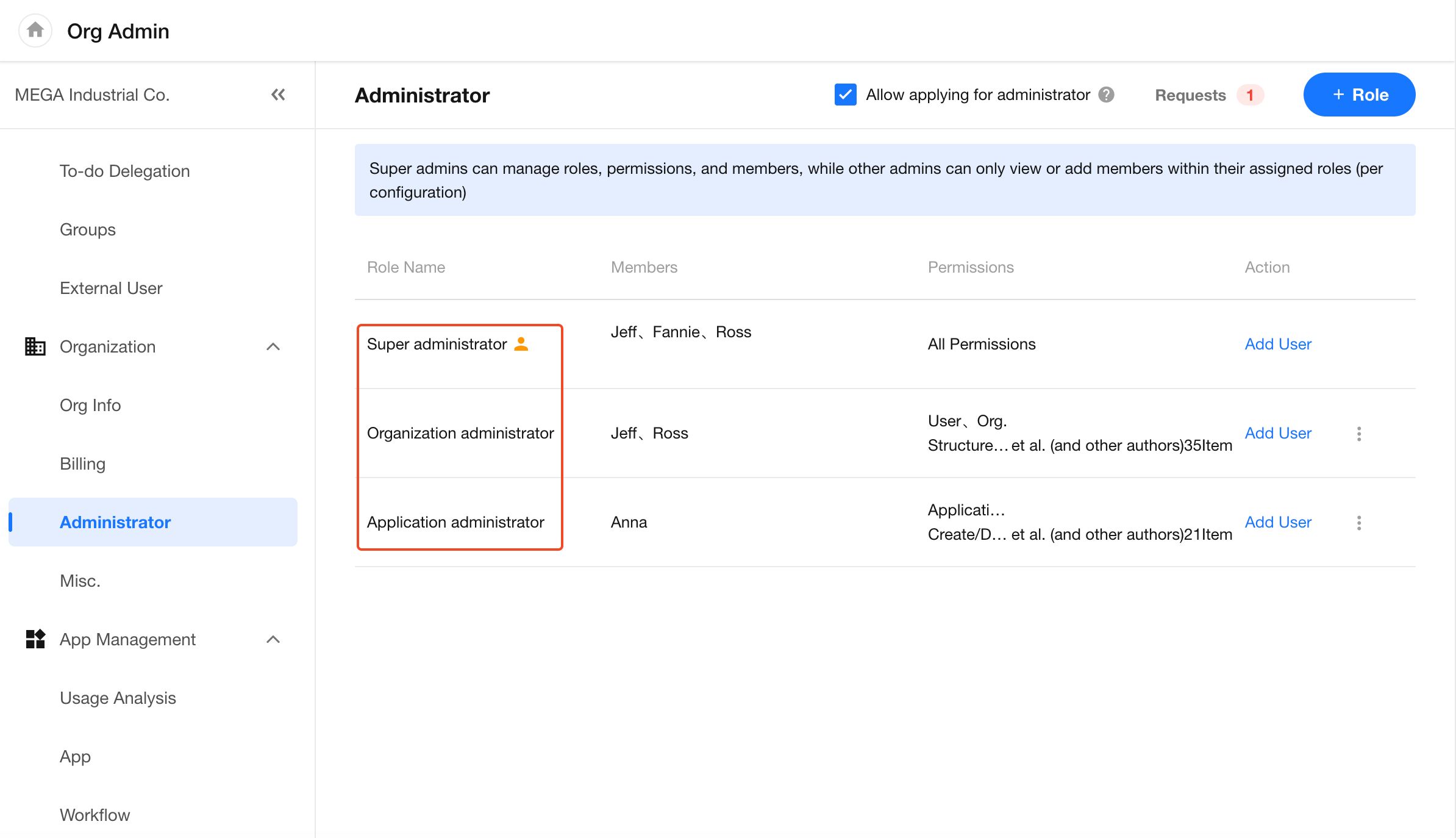Click the blue + Role button
Screen dimensions: 1456x838
(1359, 95)
